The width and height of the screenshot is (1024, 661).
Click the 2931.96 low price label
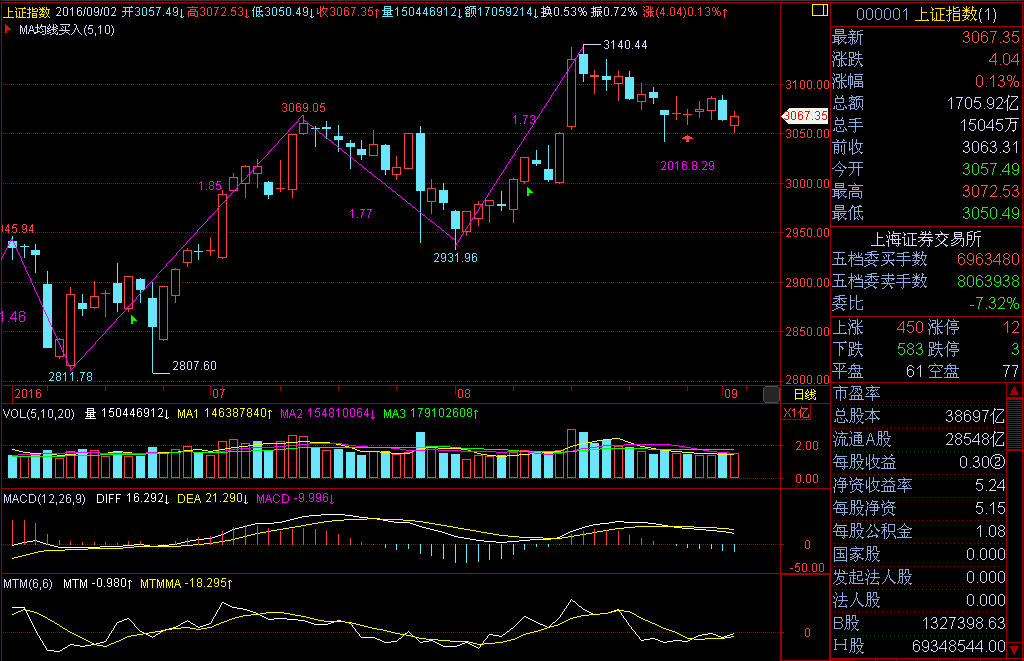[455, 258]
